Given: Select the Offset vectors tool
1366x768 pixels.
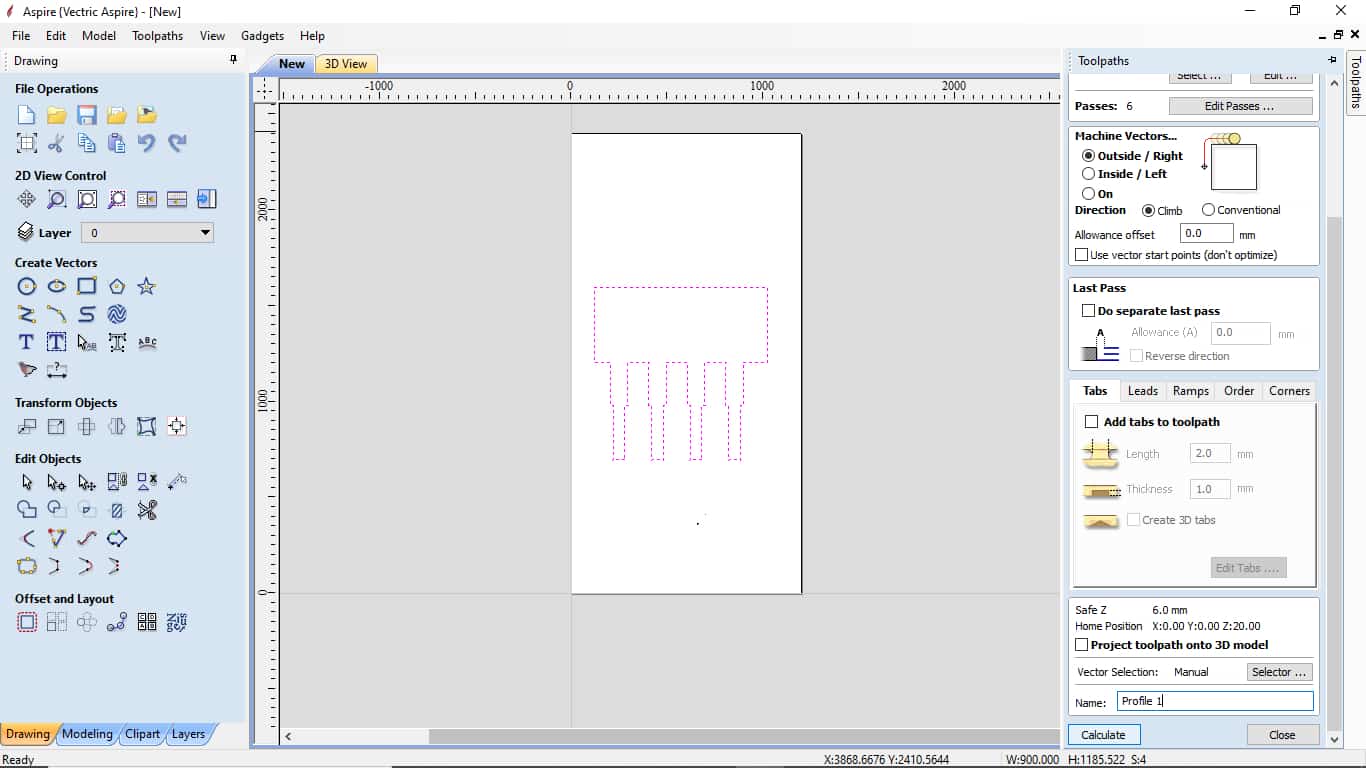Looking at the screenshot, I should (27, 623).
